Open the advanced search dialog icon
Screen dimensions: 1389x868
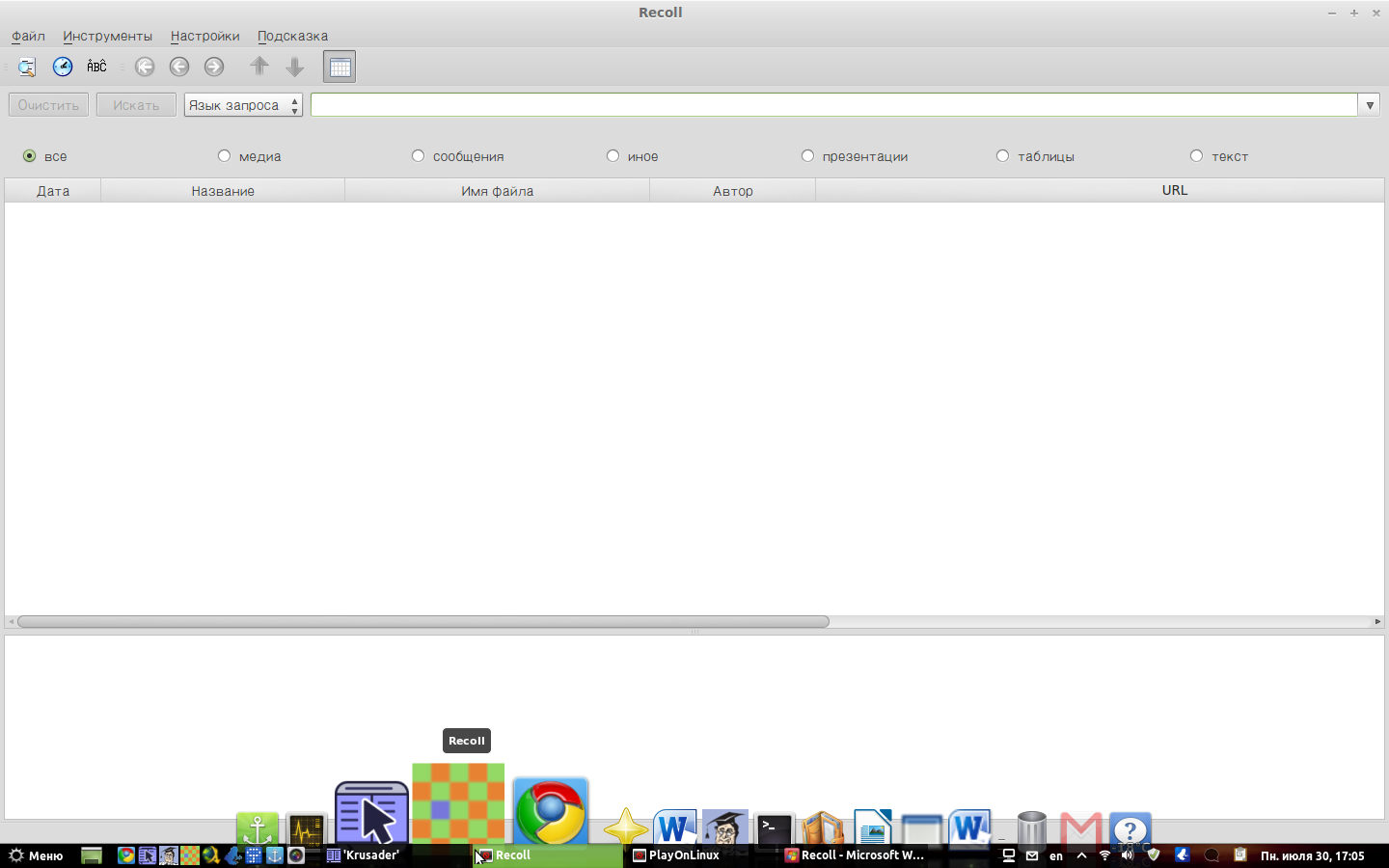pyautogui.click(x=27, y=67)
